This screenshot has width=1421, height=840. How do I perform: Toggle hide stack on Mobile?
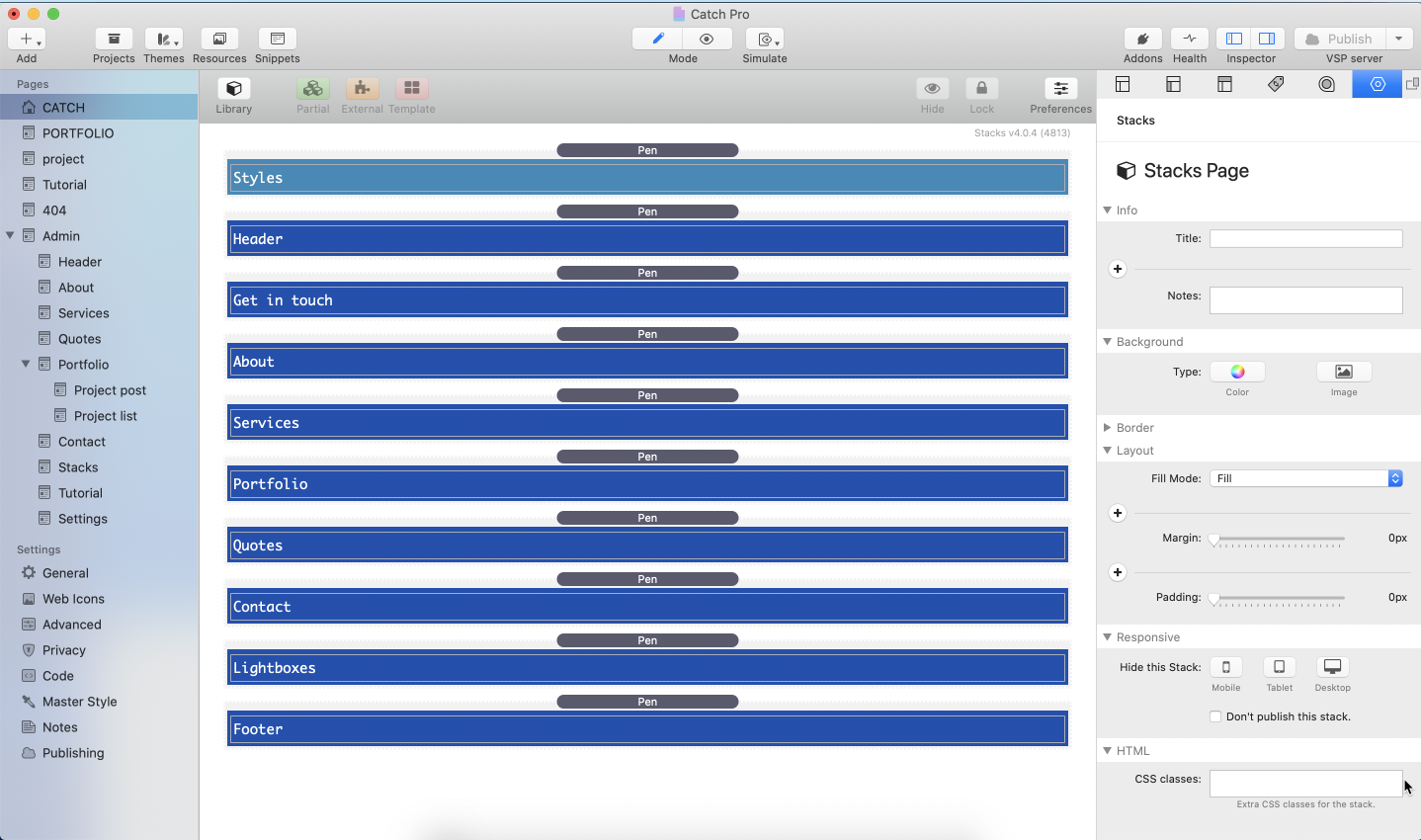click(x=1225, y=668)
